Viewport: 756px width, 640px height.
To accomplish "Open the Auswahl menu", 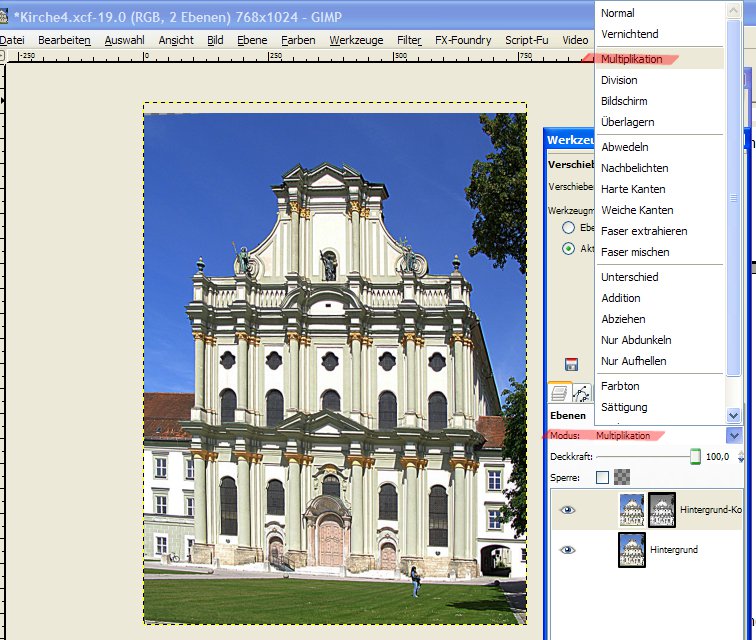I will tap(124, 40).
